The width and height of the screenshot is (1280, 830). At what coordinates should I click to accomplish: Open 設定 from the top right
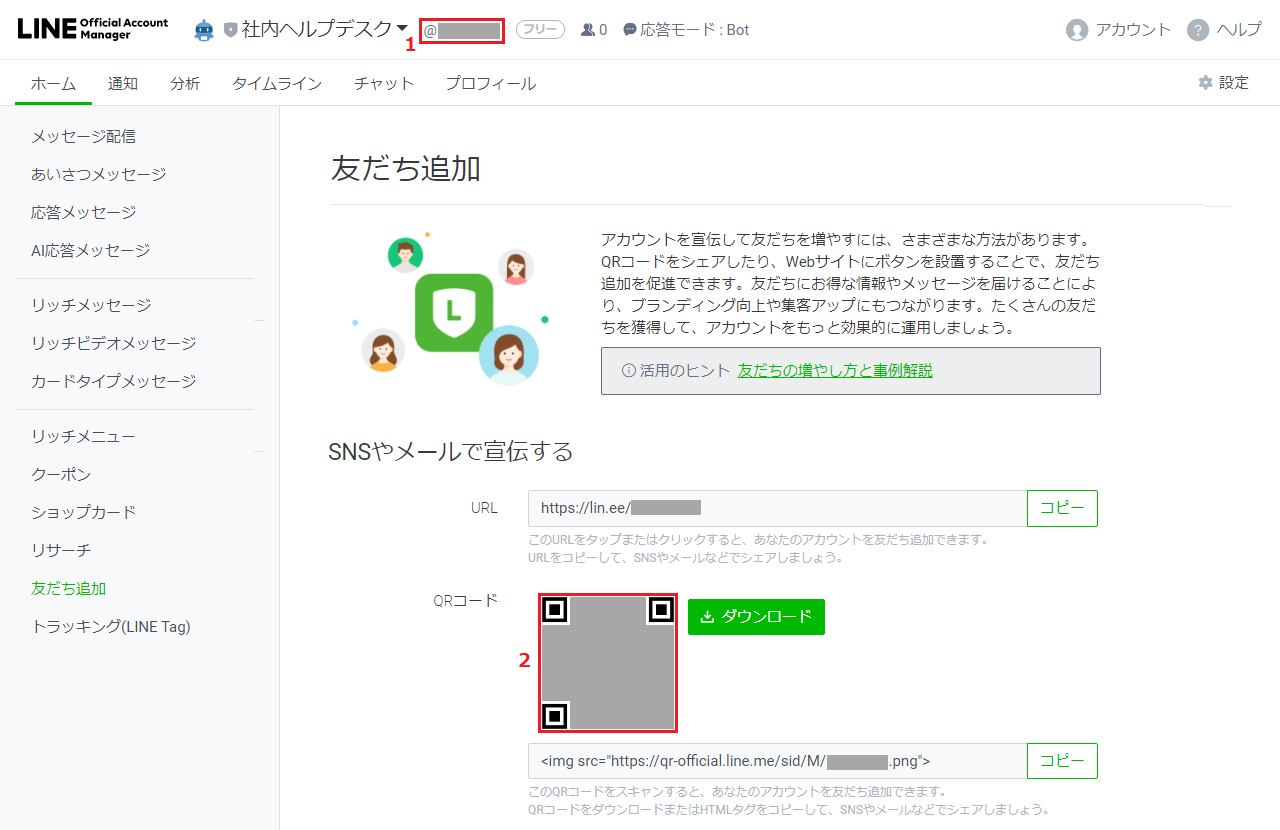(x=1234, y=82)
